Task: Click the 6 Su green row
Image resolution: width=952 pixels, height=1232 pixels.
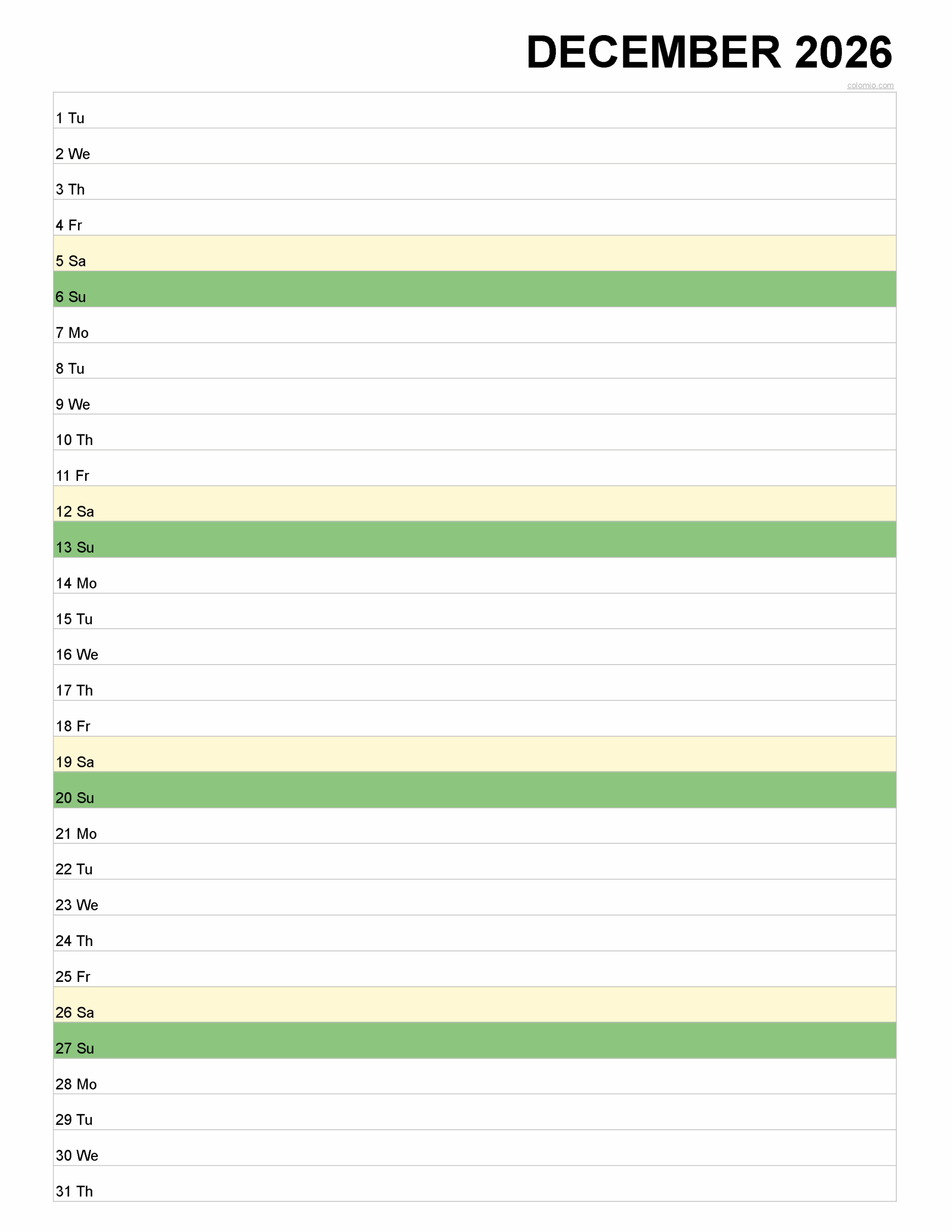Action: click(475, 289)
